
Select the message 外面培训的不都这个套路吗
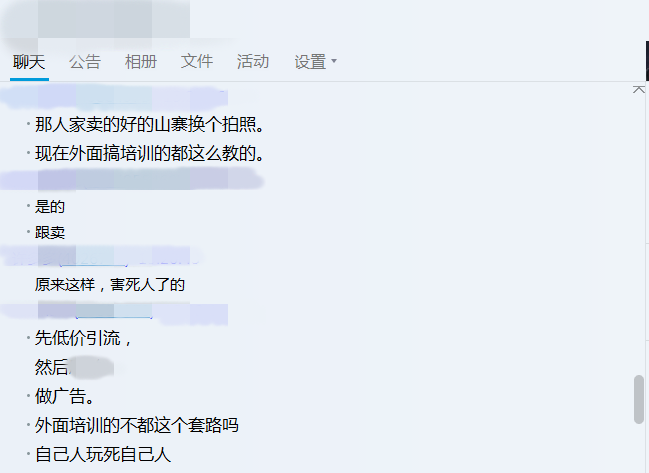pos(137,425)
